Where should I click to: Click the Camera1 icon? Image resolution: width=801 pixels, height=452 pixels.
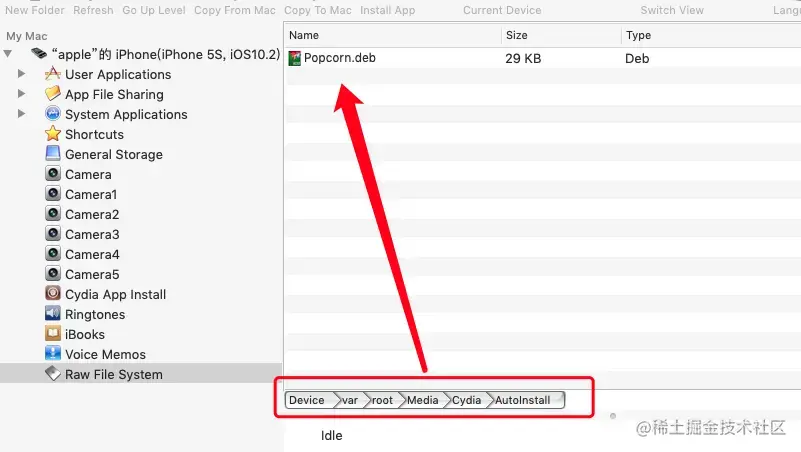[53, 194]
